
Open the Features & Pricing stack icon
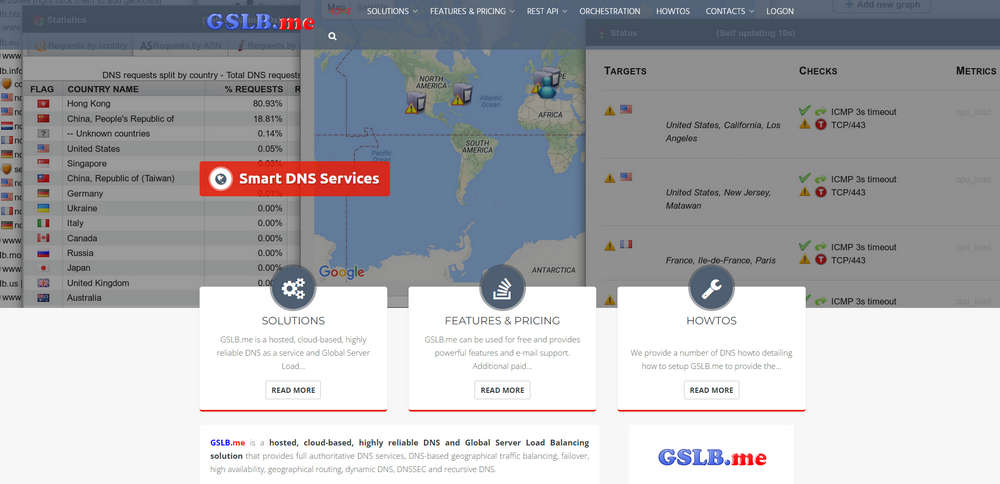(503, 288)
